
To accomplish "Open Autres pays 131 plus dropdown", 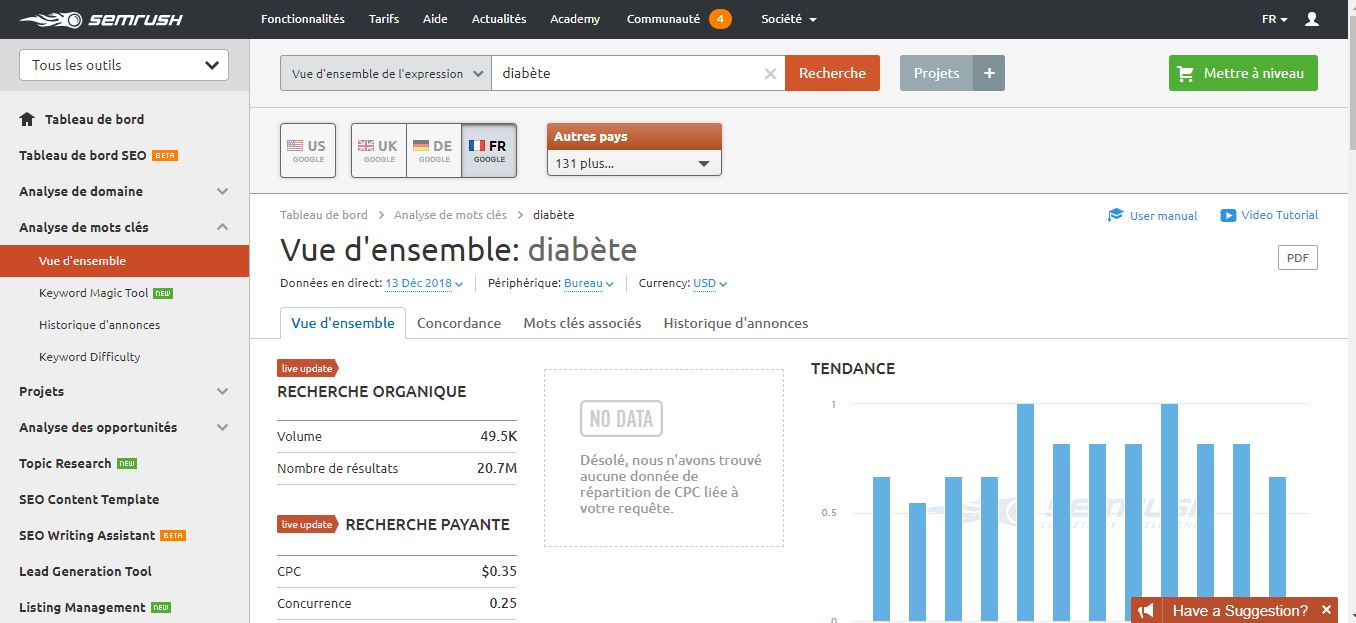I will click(634, 163).
